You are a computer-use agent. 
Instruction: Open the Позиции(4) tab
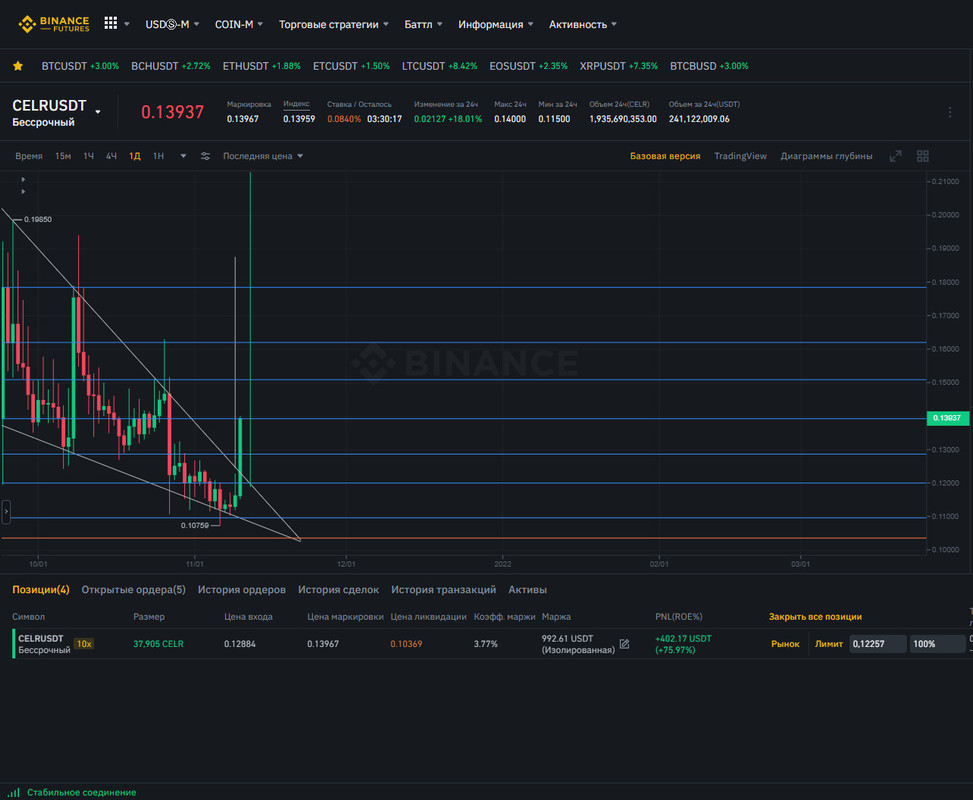(x=41, y=590)
